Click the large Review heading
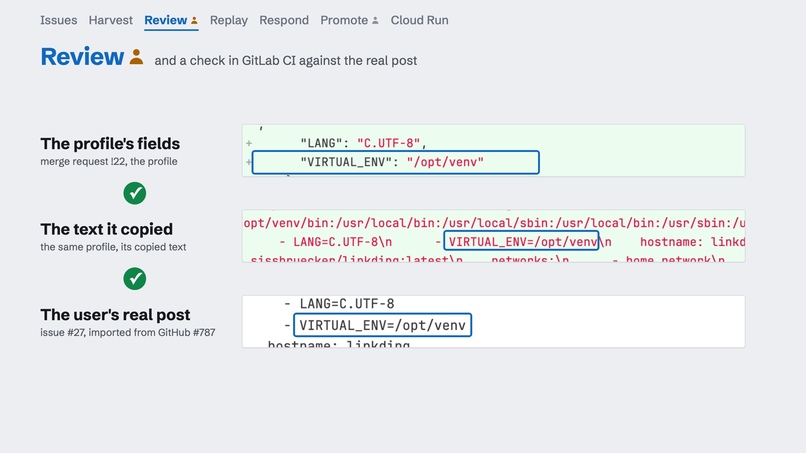This screenshot has width=806, height=453. click(x=82, y=57)
